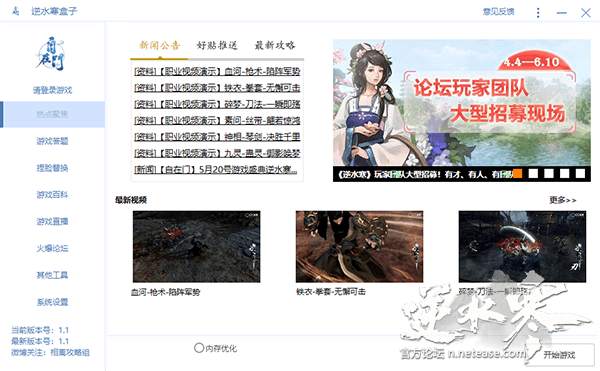
Task: Open 游戏直播 in the sidebar
Action: click(x=52, y=221)
